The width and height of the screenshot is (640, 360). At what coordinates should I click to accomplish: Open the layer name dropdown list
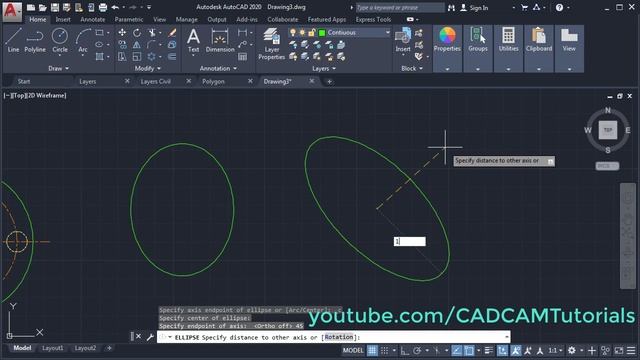387,33
